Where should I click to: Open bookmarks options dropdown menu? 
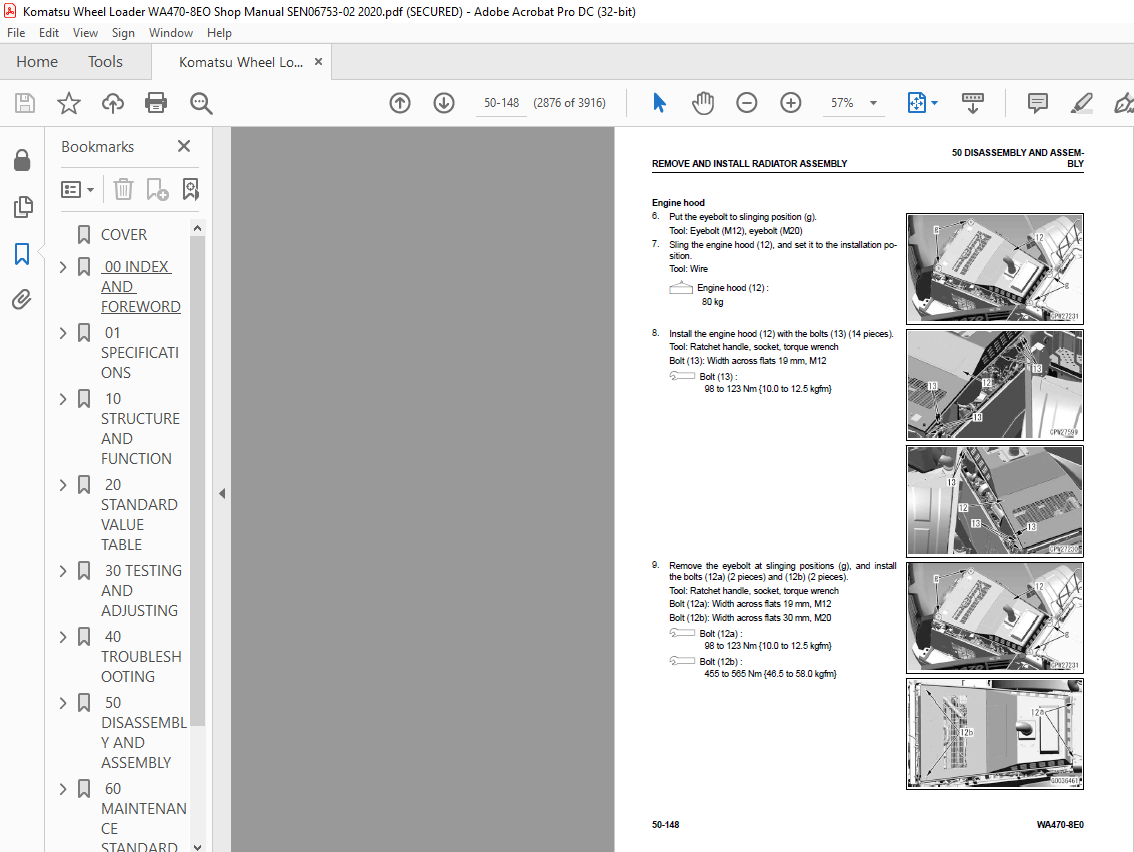pos(77,189)
